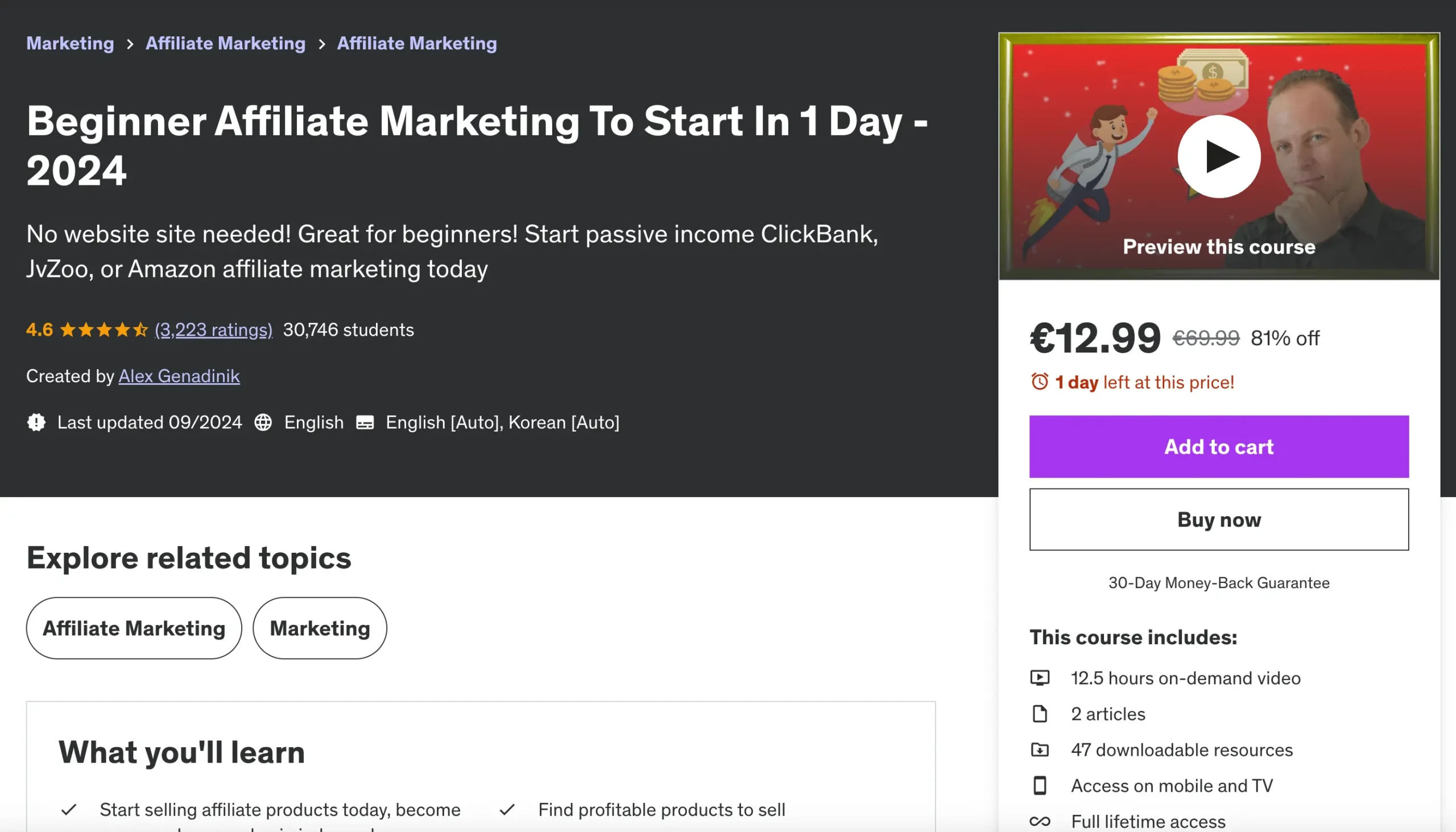Click the alarm clock icon by price timer
The height and width of the screenshot is (832, 1456).
[1040, 382]
